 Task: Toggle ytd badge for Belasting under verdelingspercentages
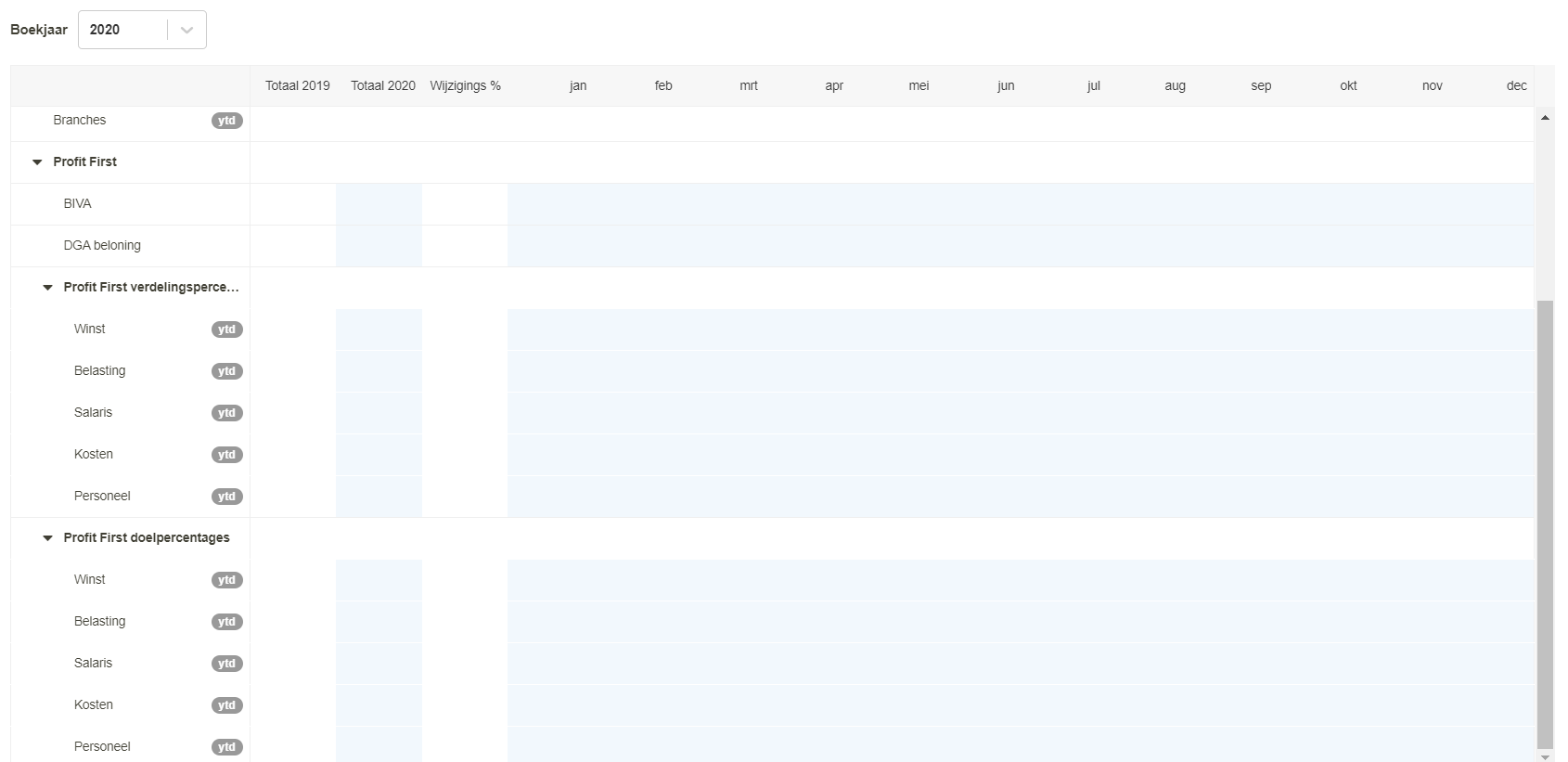(227, 371)
